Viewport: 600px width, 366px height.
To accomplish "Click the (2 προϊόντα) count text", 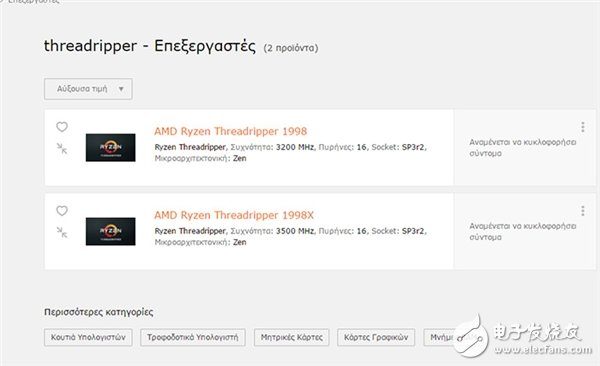I will [291, 48].
